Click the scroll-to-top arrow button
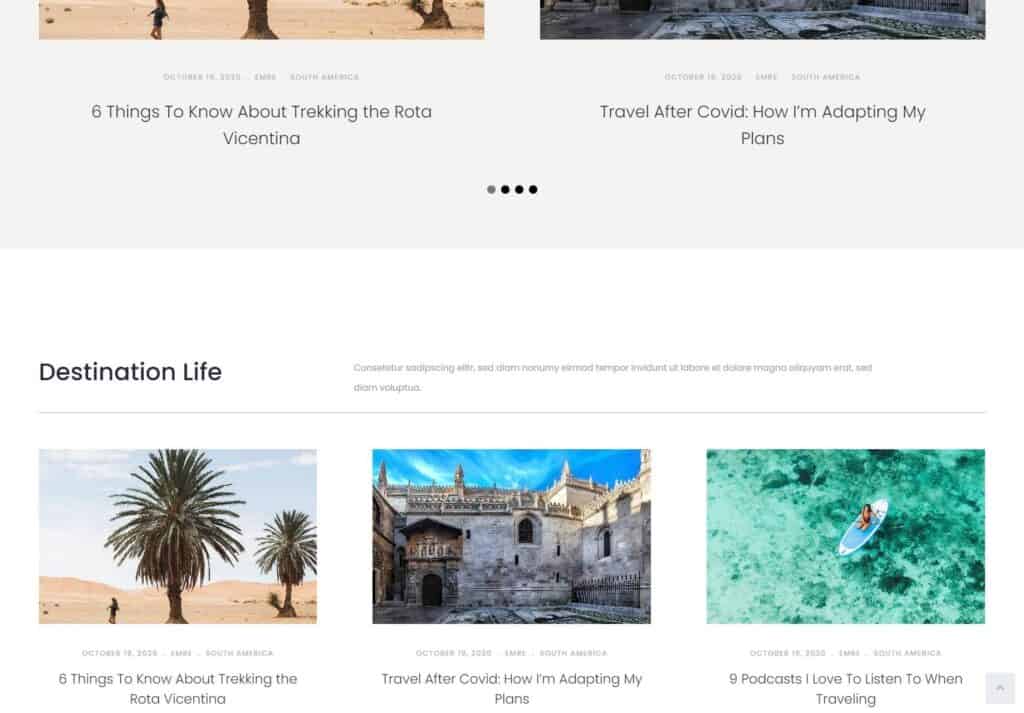1024x713 pixels. coord(1000,688)
